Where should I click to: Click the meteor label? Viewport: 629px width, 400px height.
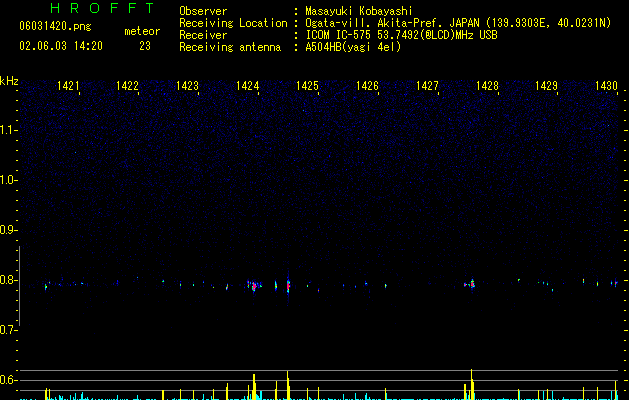pos(142,31)
